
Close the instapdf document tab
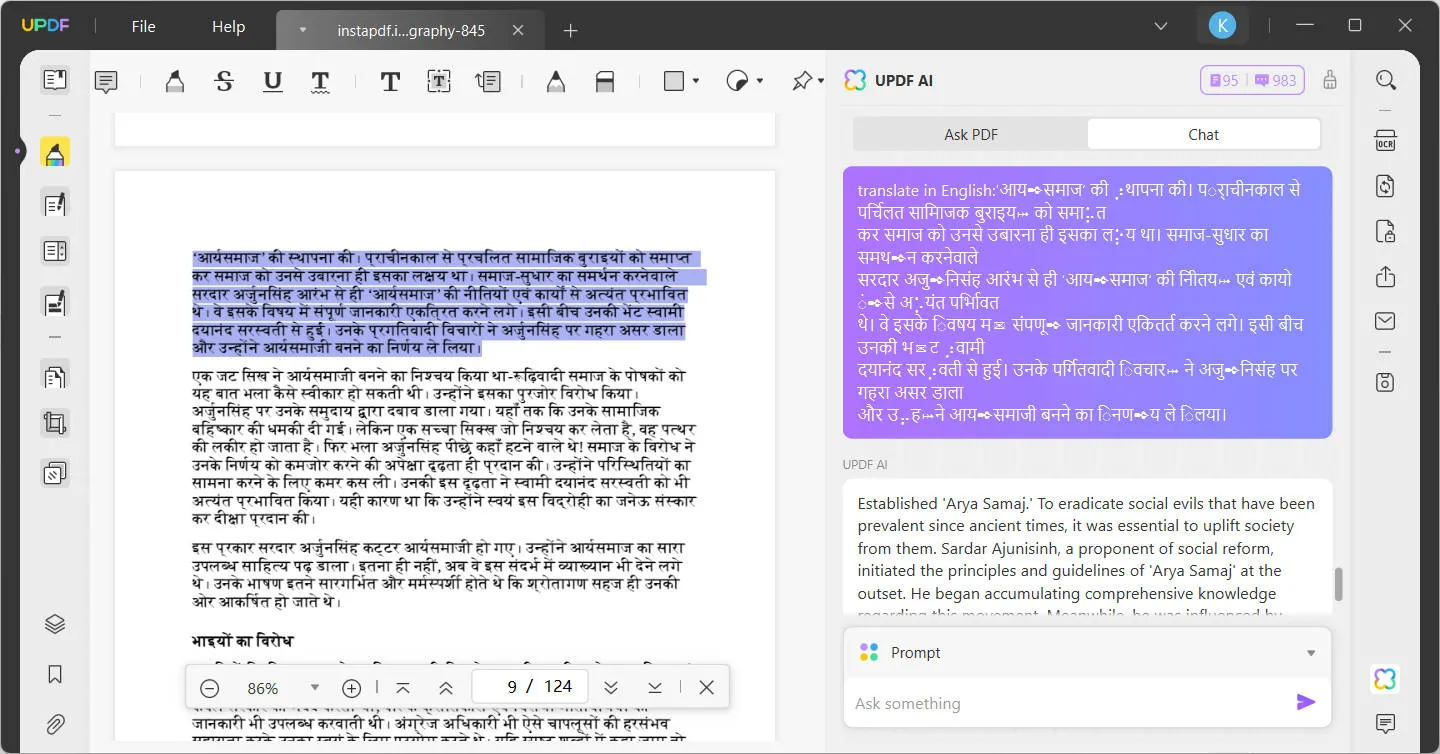pos(518,30)
